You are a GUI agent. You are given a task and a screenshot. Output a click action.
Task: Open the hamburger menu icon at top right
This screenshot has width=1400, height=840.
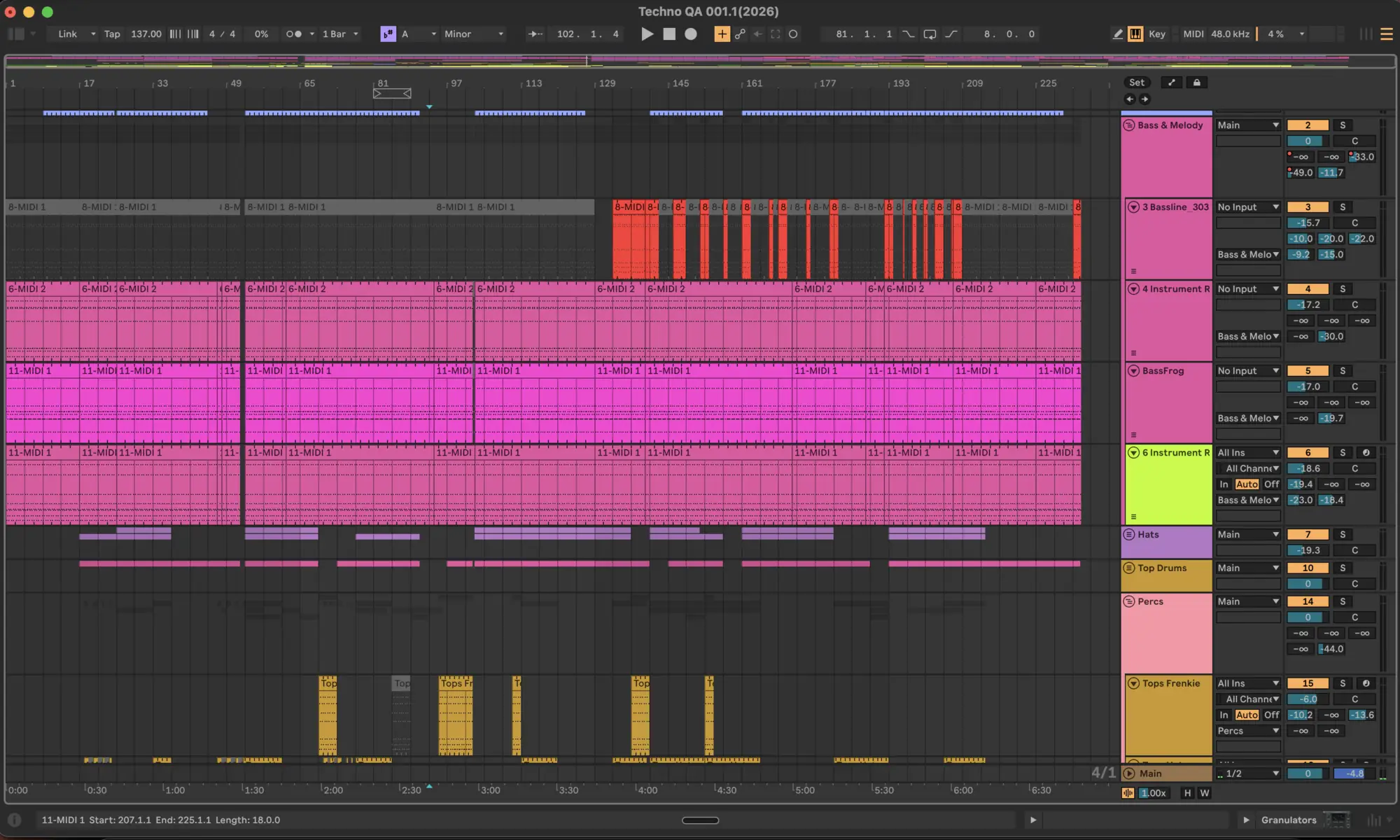coord(1386,34)
